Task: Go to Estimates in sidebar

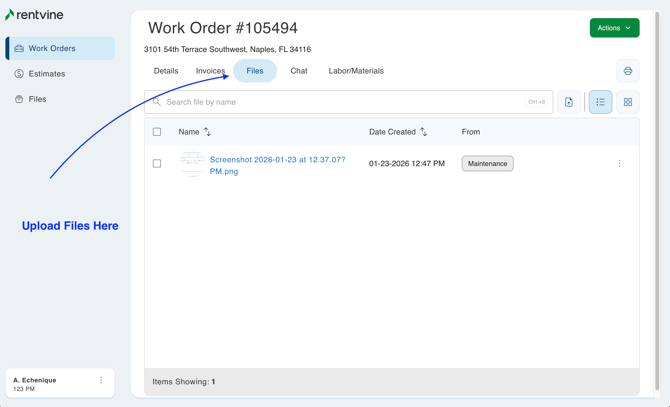Action: 47,74
